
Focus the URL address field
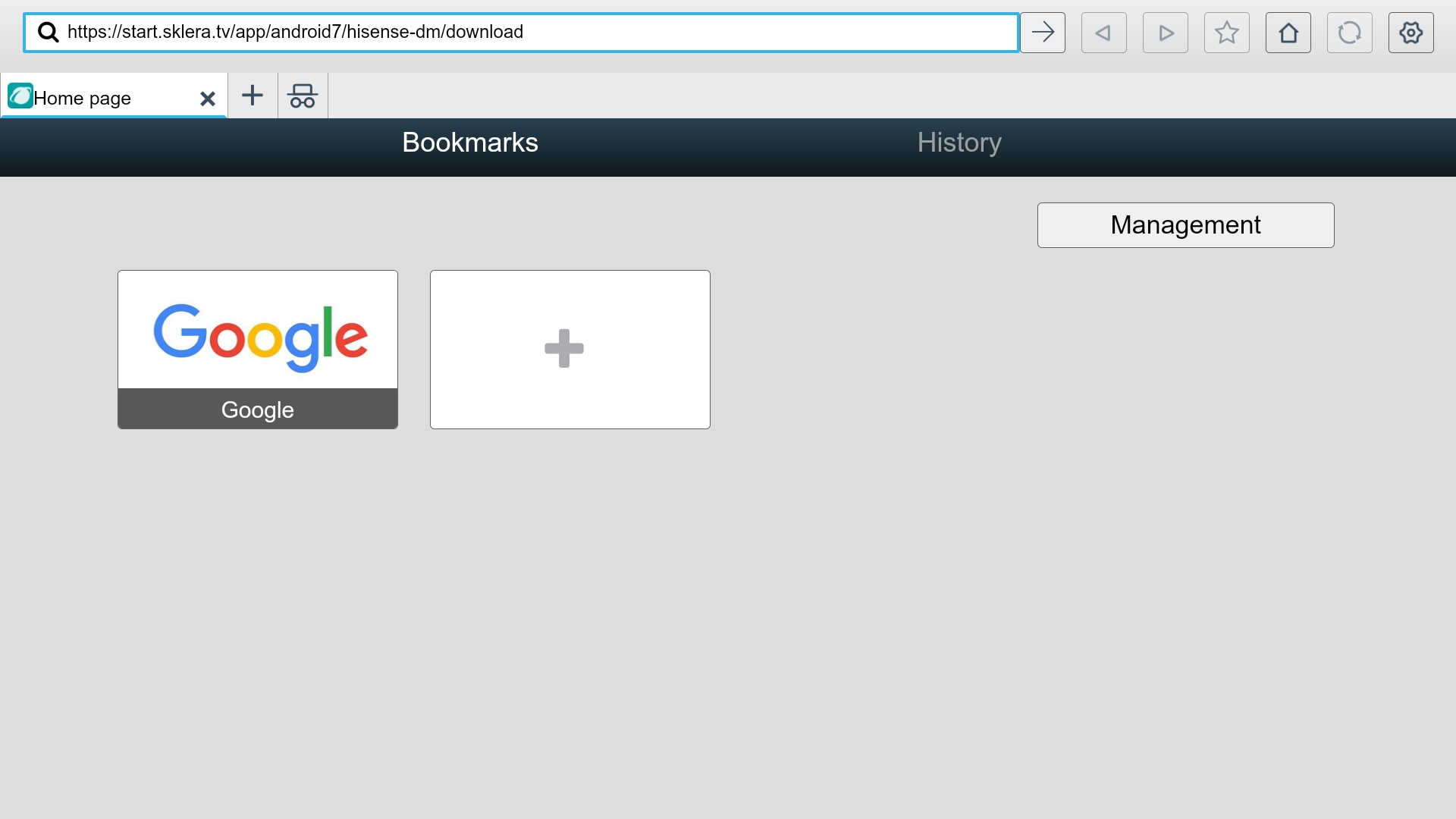click(531, 33)
